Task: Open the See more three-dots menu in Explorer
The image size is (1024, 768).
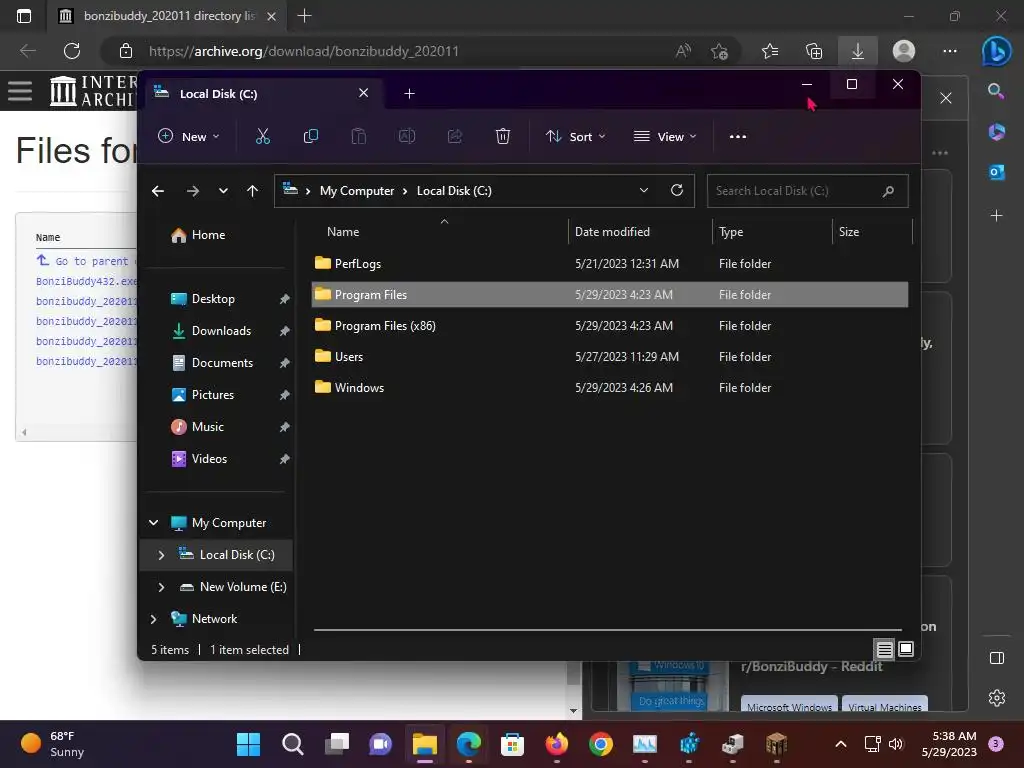Action: coord(738,136)
